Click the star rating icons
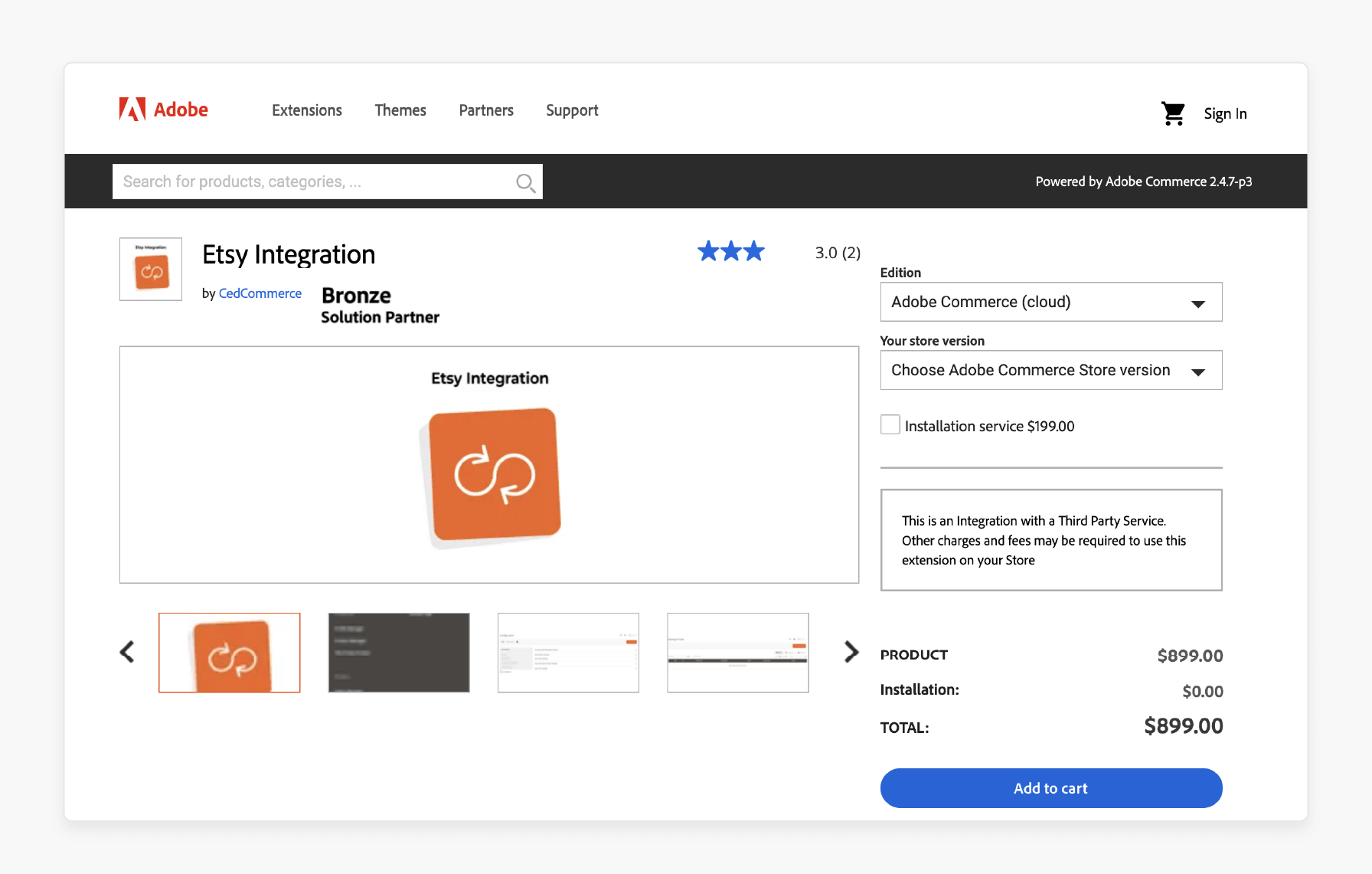The height and width of the screenshot is (874, 1372). coord(731,251)
